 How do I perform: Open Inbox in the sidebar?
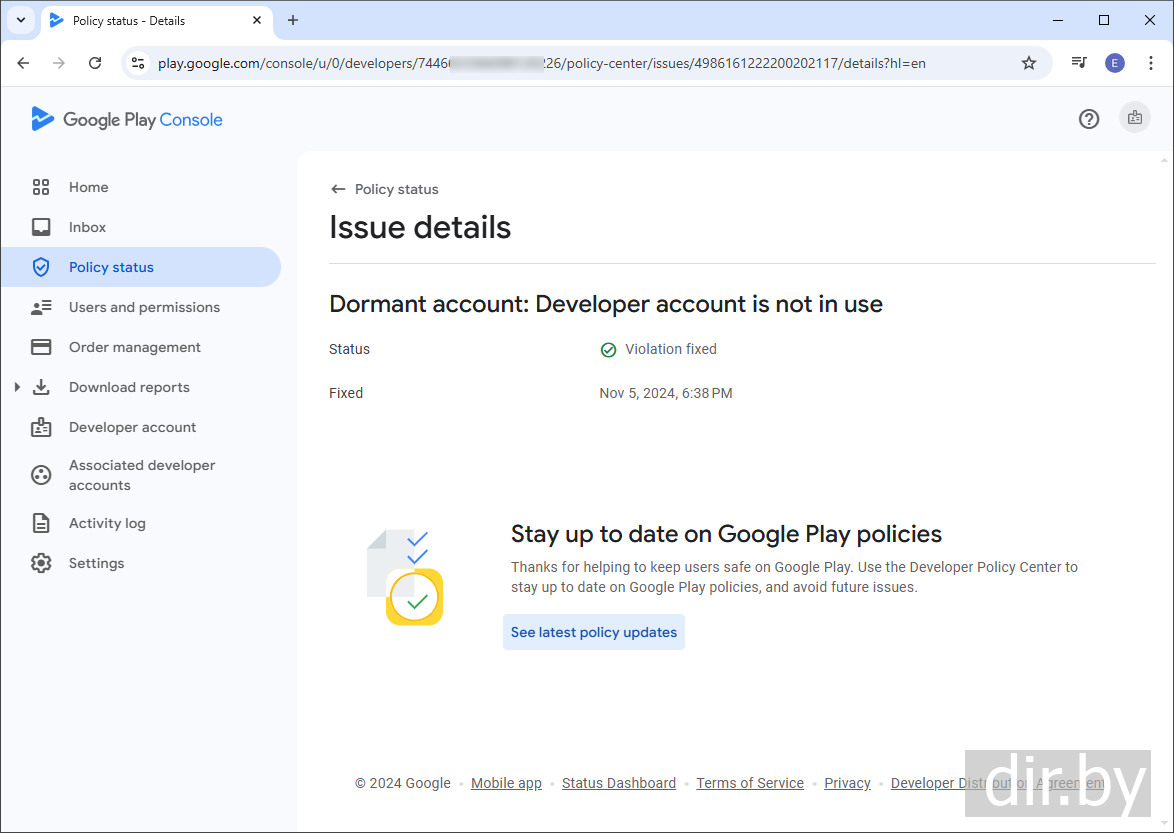(87, 227)
